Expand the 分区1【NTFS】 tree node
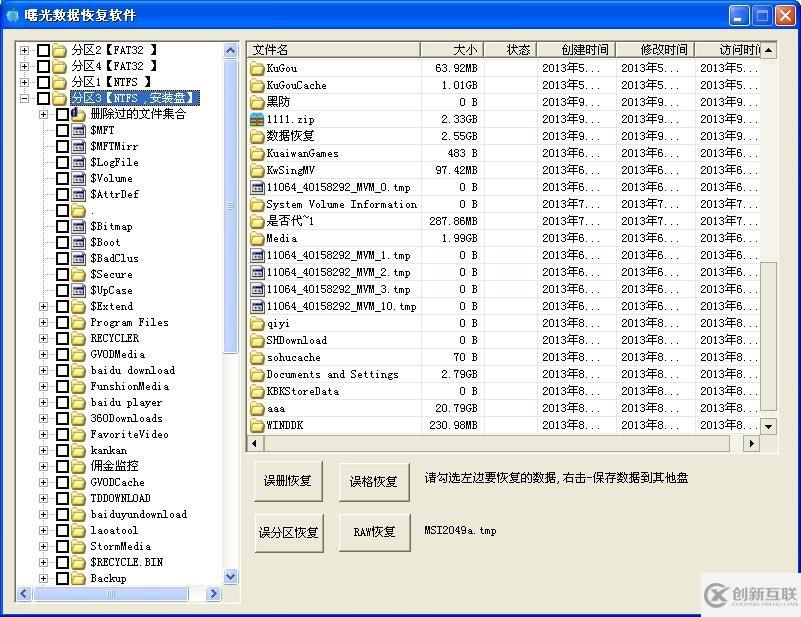This screenshot has width=801, height=617. click(x=25, y=82)
